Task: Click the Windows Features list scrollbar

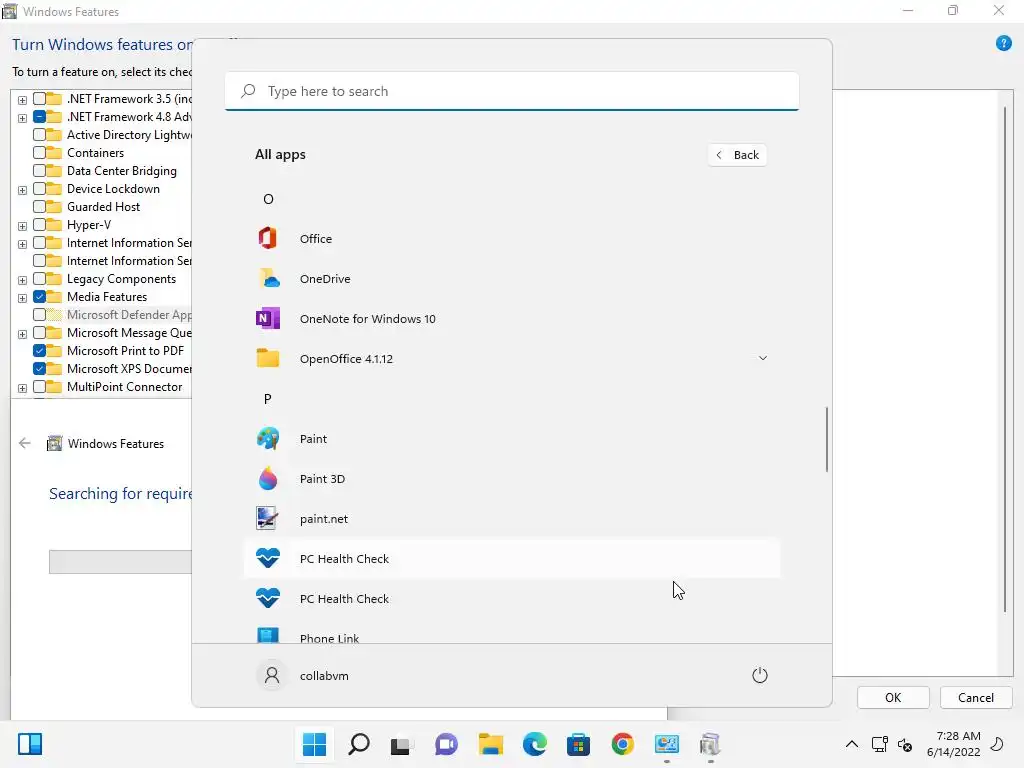Action: click(x=1005, y=359)
